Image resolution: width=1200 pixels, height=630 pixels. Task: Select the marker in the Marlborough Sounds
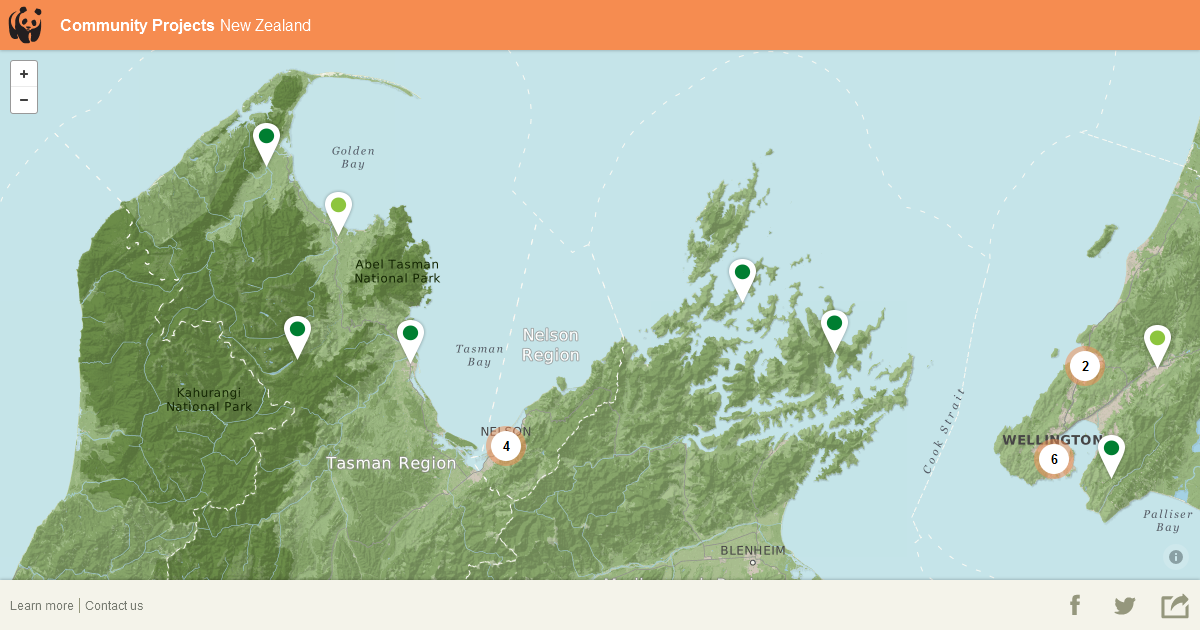pyautogui.click(x=742, y=272)
